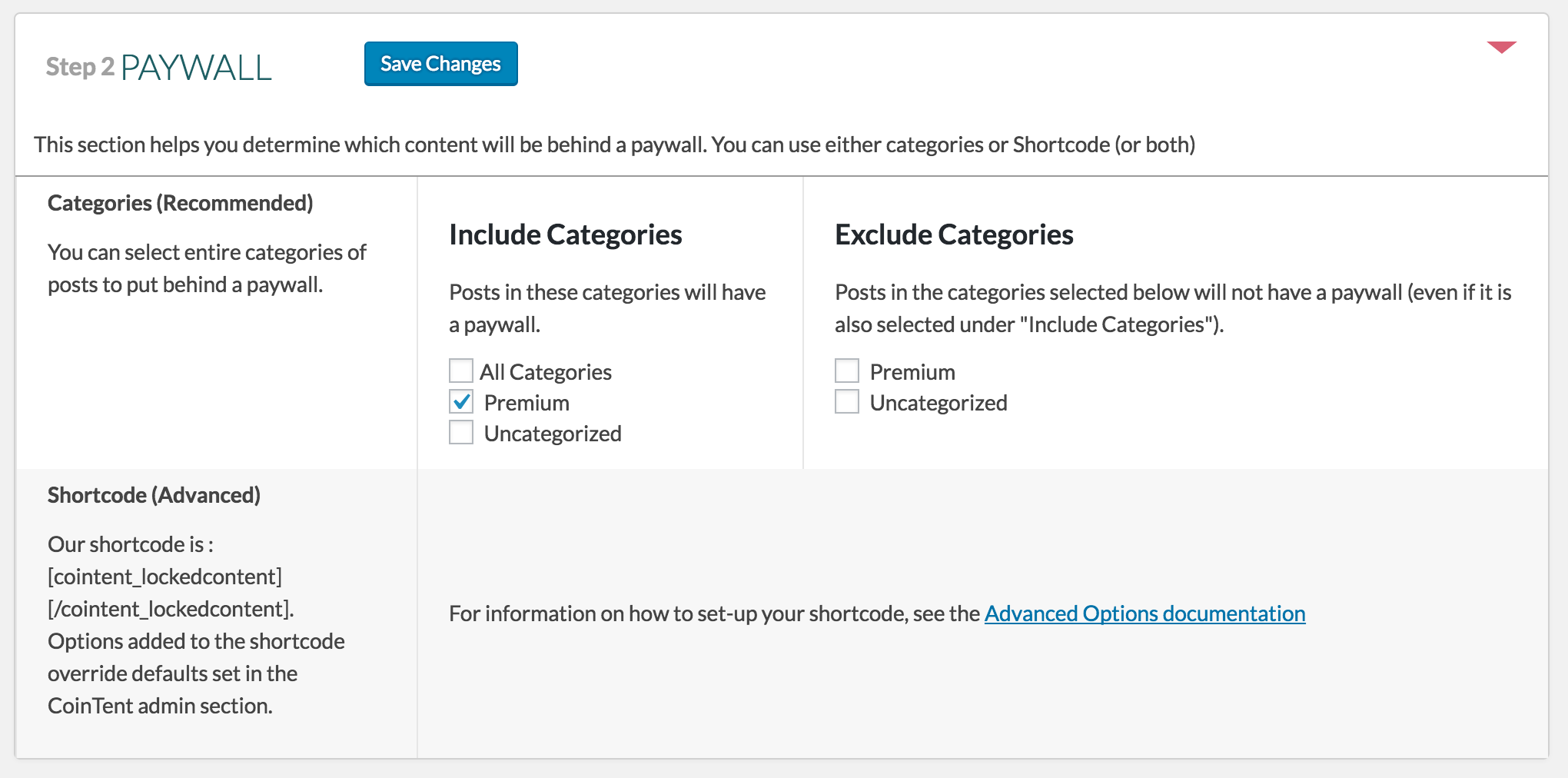
Task: Open the Advanced Options documentation link
Action: [1144, 613]
